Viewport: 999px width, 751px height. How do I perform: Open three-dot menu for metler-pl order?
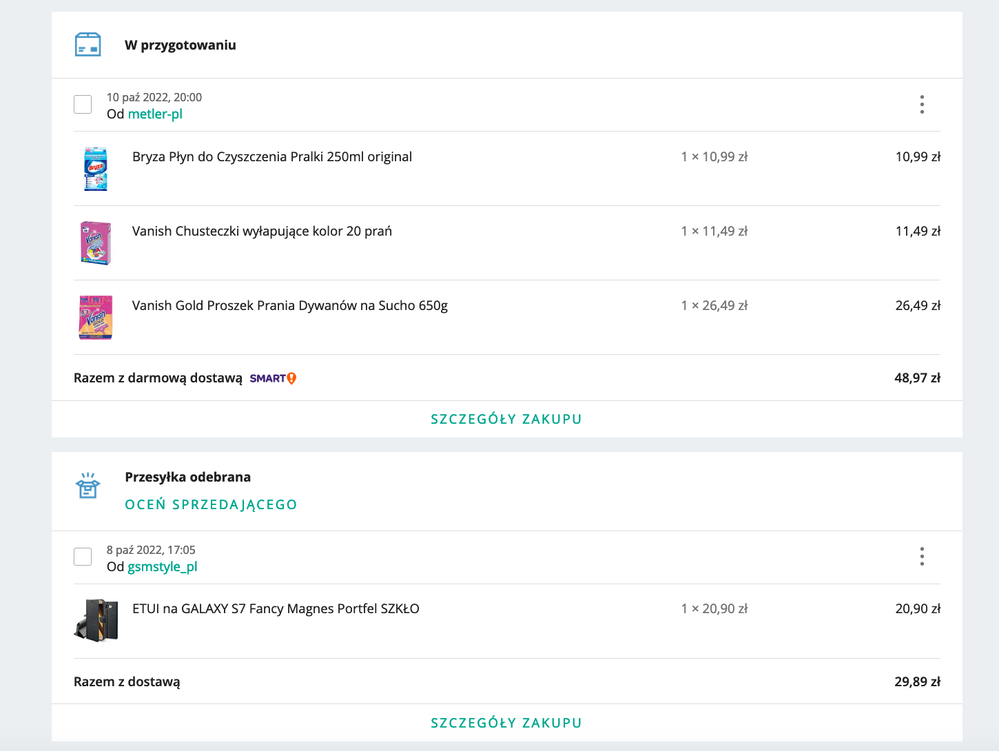[x=921, y=105]
